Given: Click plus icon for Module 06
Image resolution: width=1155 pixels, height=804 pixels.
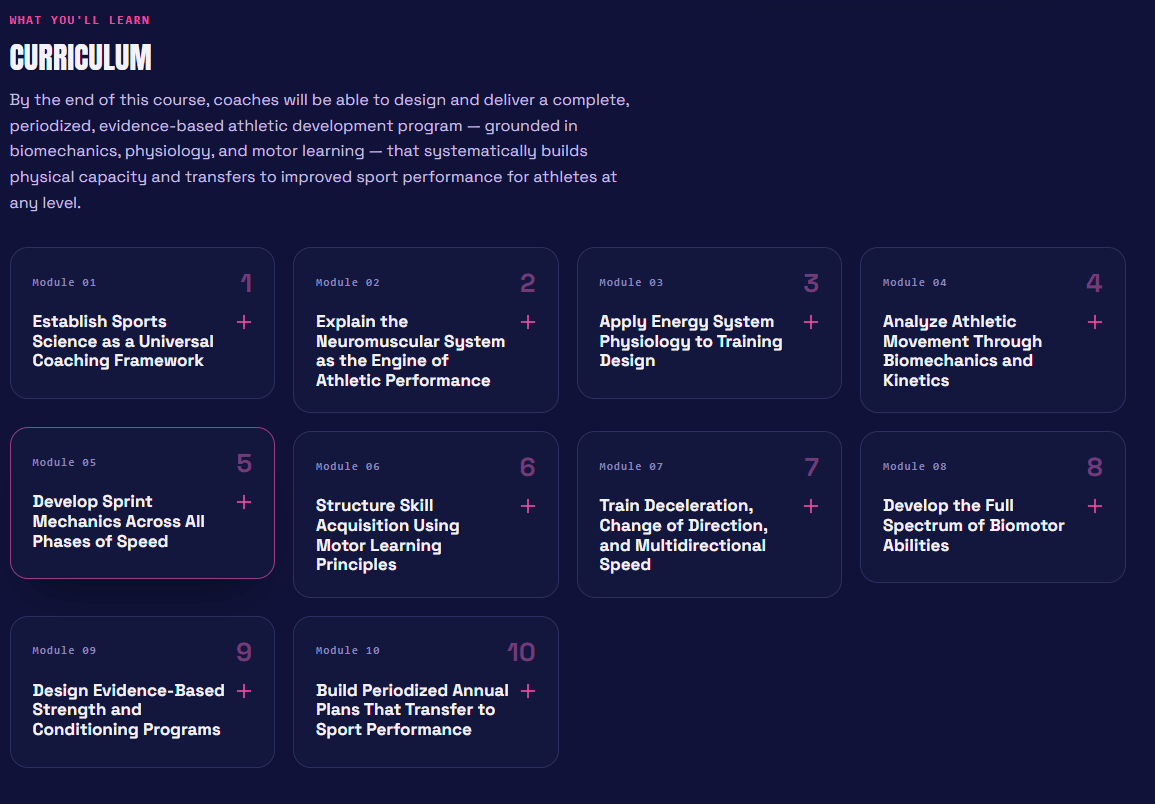Looking at the screenshot, I should coord(527,506).
